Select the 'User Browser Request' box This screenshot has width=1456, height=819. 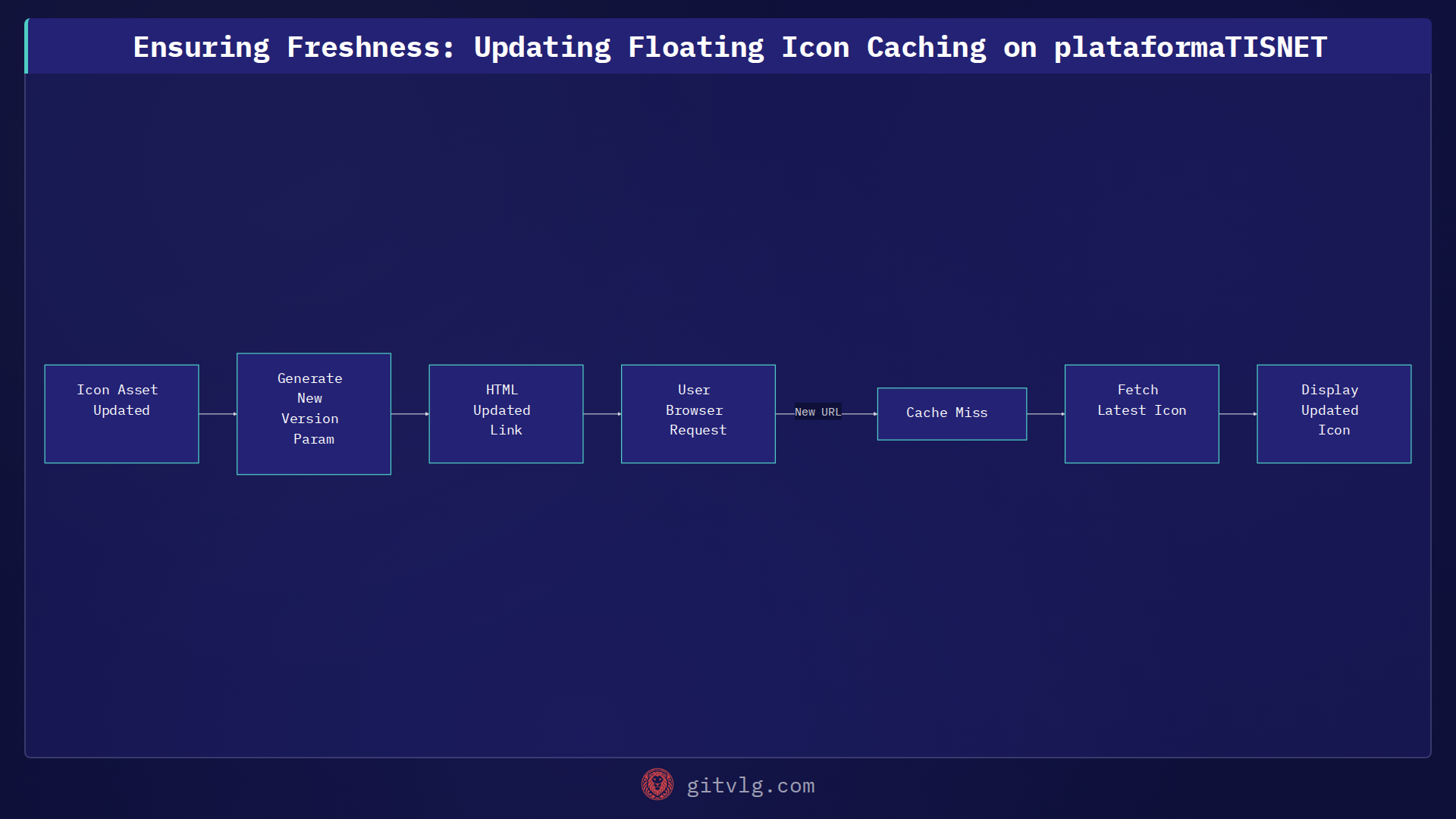(698, 414)
